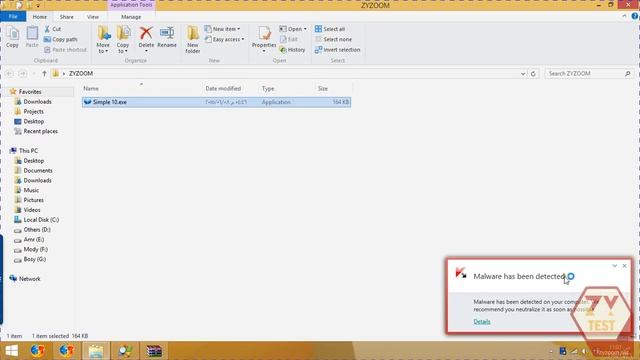Click the Back navigation arrow
The width and height of the screenshot is (640, 360).
9,73
